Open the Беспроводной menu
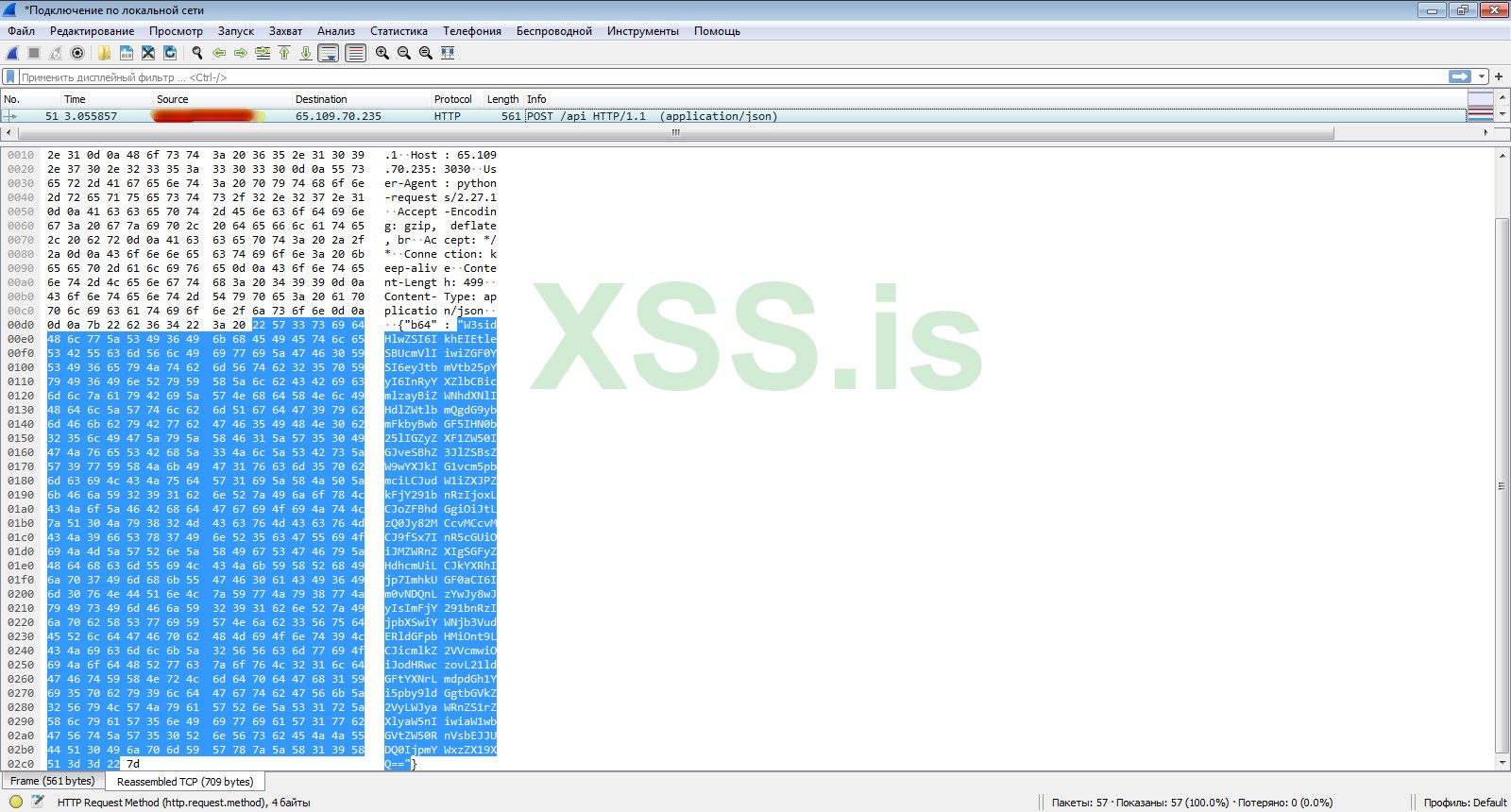 (x=554, y=31)
